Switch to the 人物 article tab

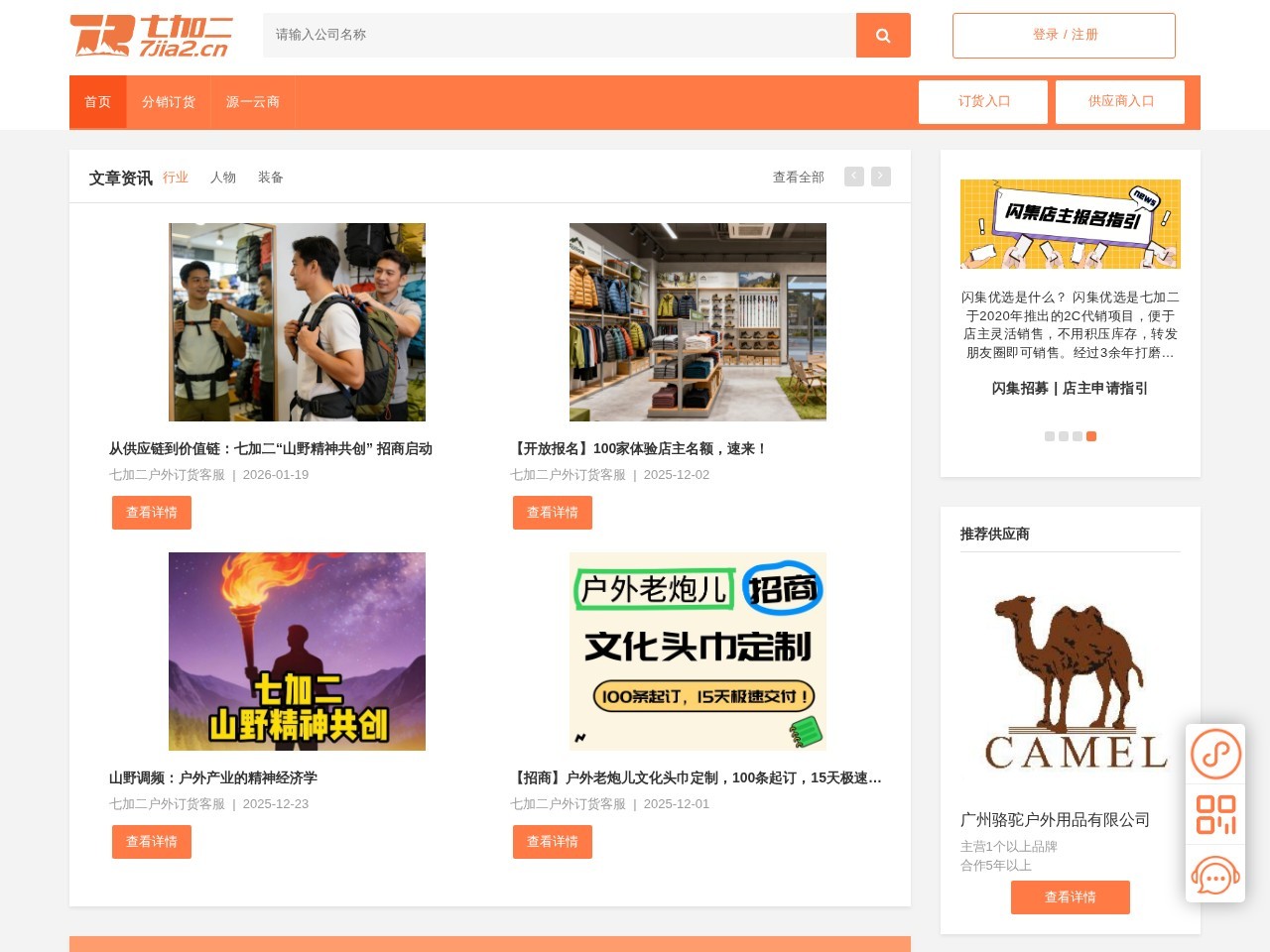223,178
